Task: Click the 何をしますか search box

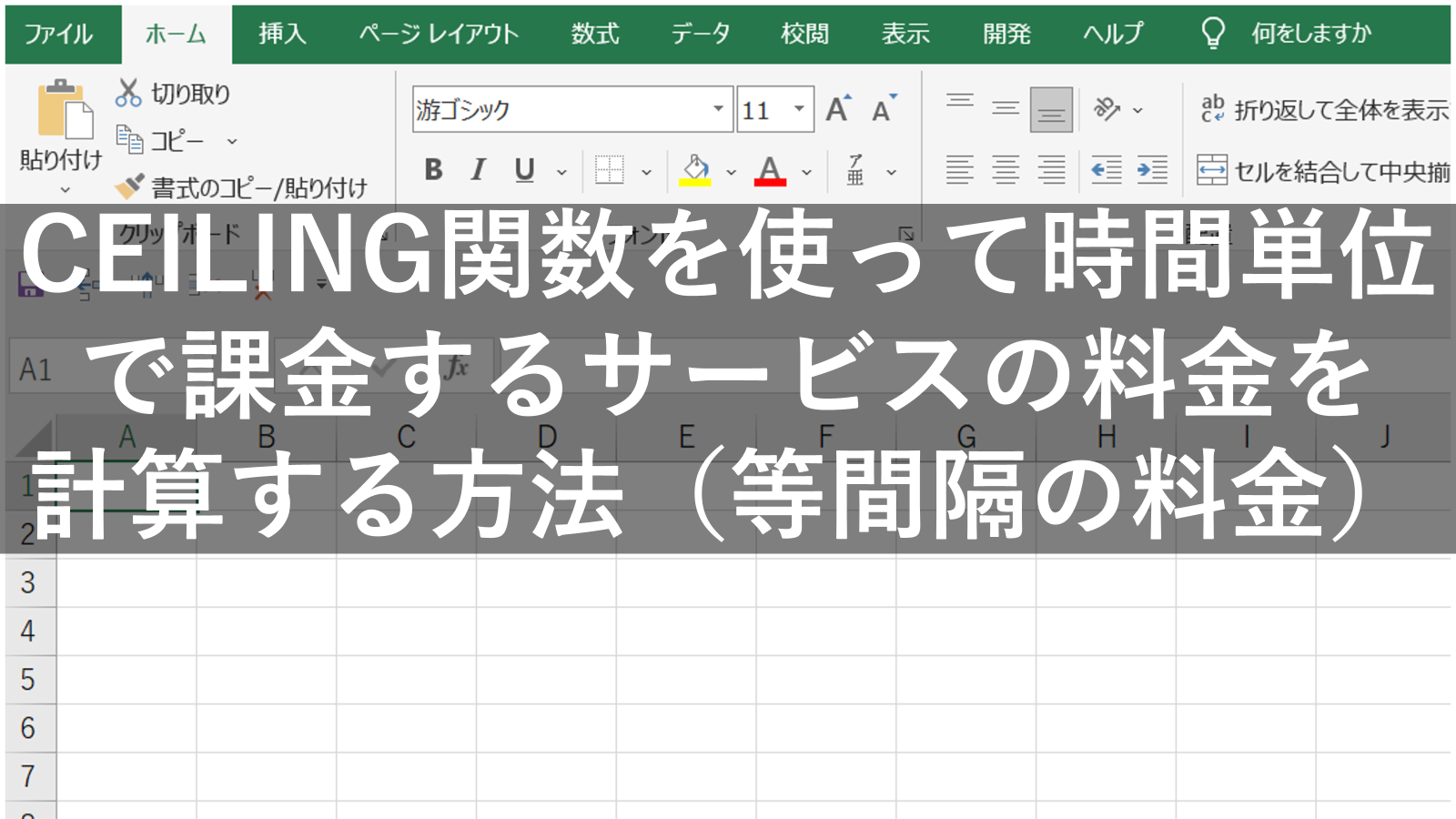Action: pos(1311,35)
